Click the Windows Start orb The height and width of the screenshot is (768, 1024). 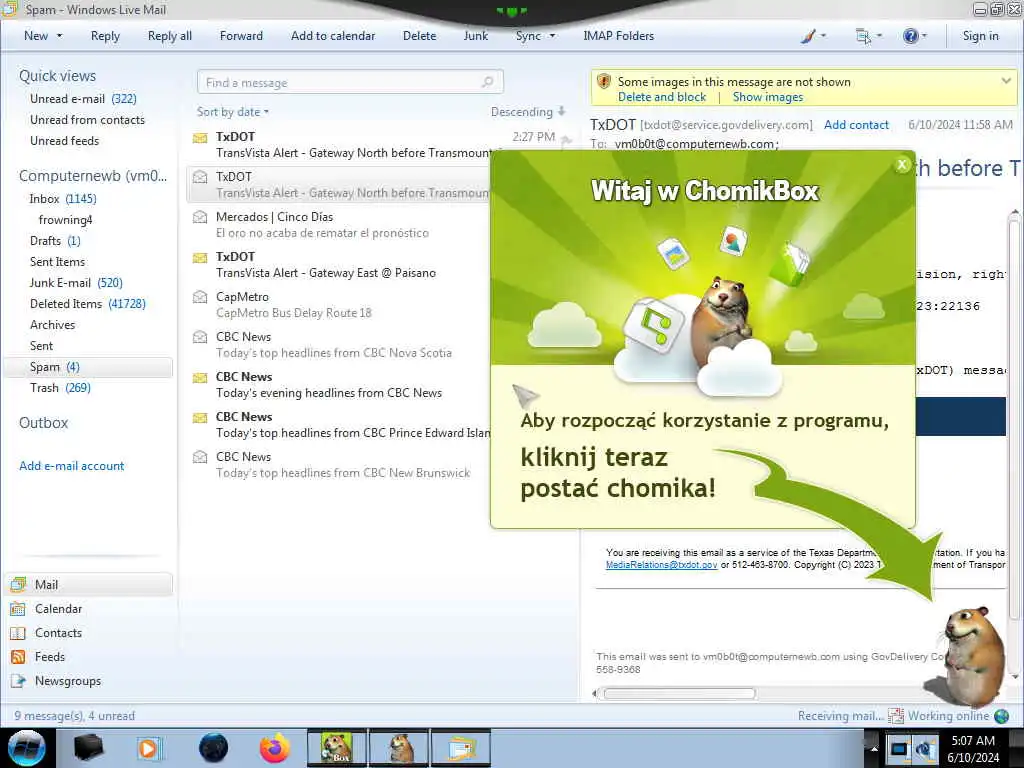27,748
